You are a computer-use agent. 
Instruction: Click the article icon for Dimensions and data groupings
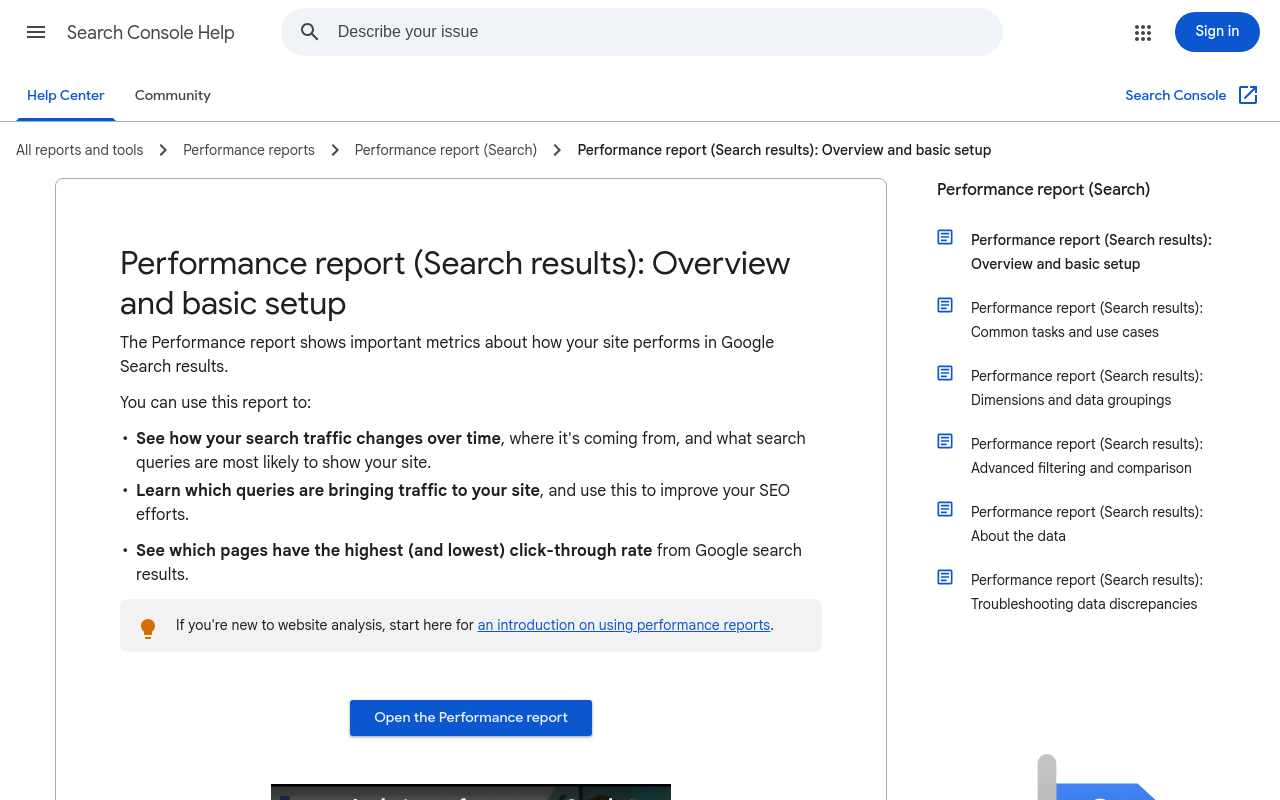pos(945,373)
